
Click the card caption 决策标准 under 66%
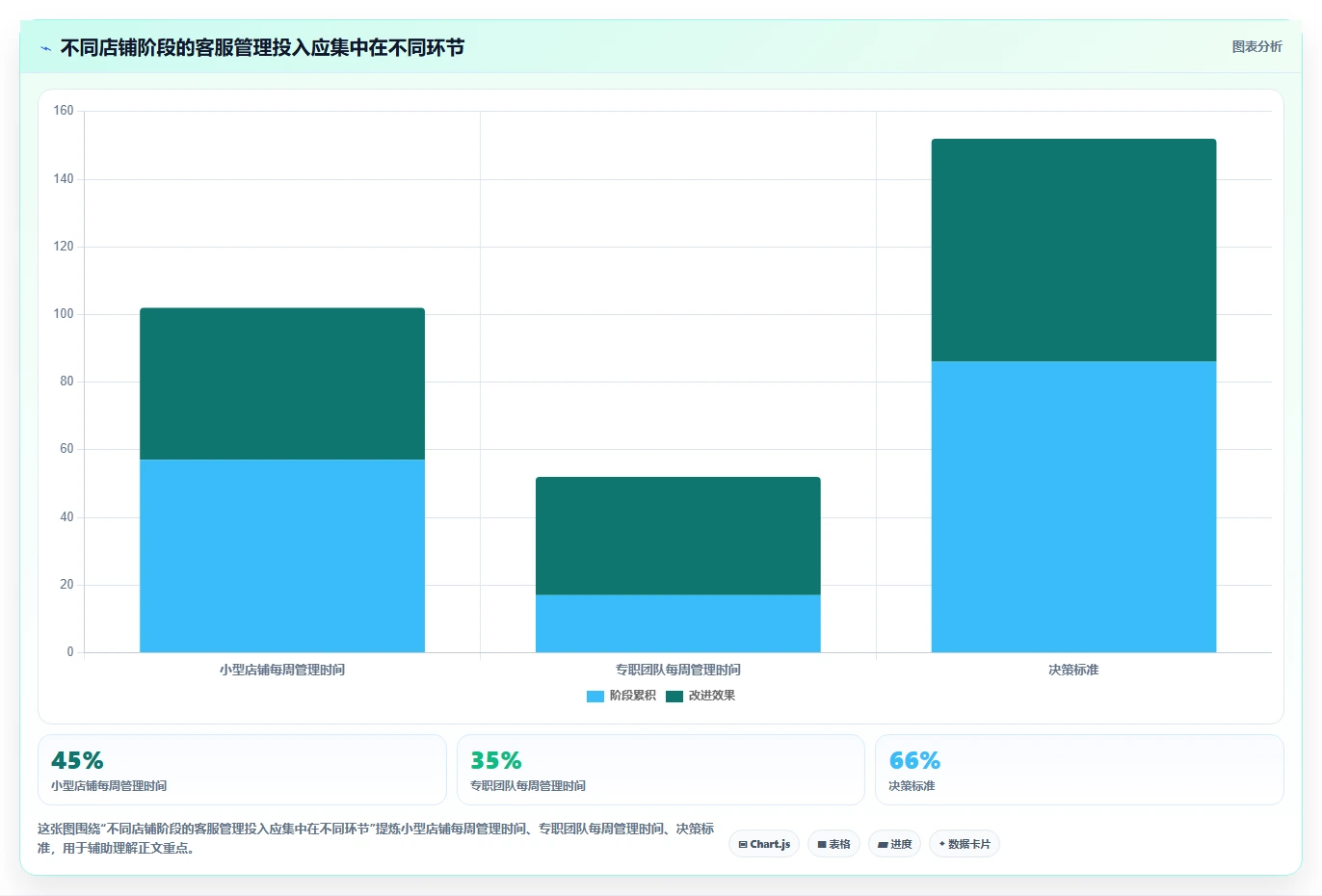point(912,786)
